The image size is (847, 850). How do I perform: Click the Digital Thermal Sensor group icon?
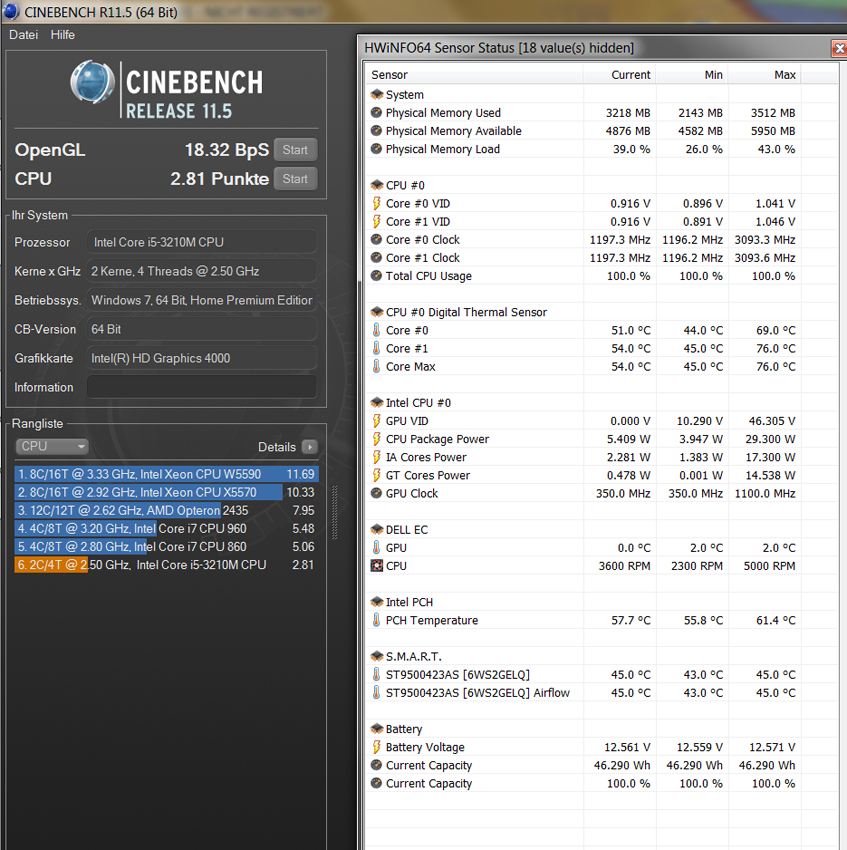376,312
